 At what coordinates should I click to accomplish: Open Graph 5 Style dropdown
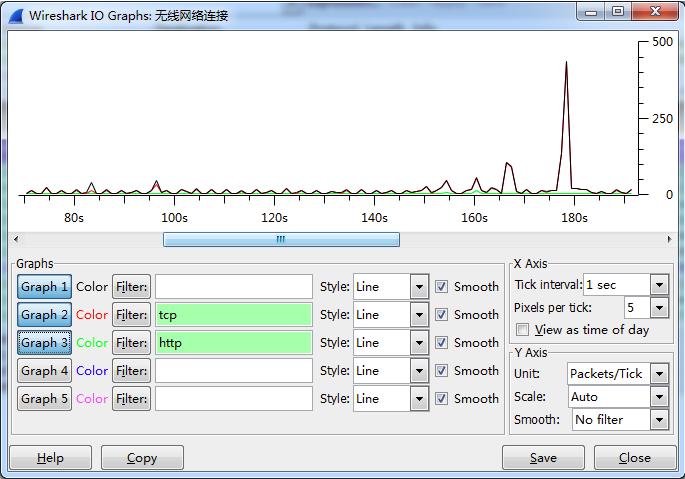(419, 399)
